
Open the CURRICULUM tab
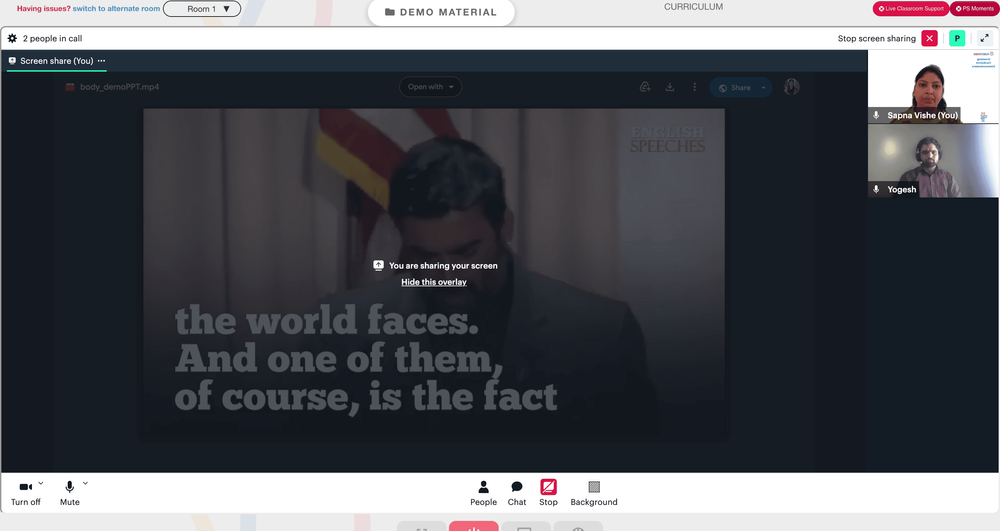click(693, 6)
